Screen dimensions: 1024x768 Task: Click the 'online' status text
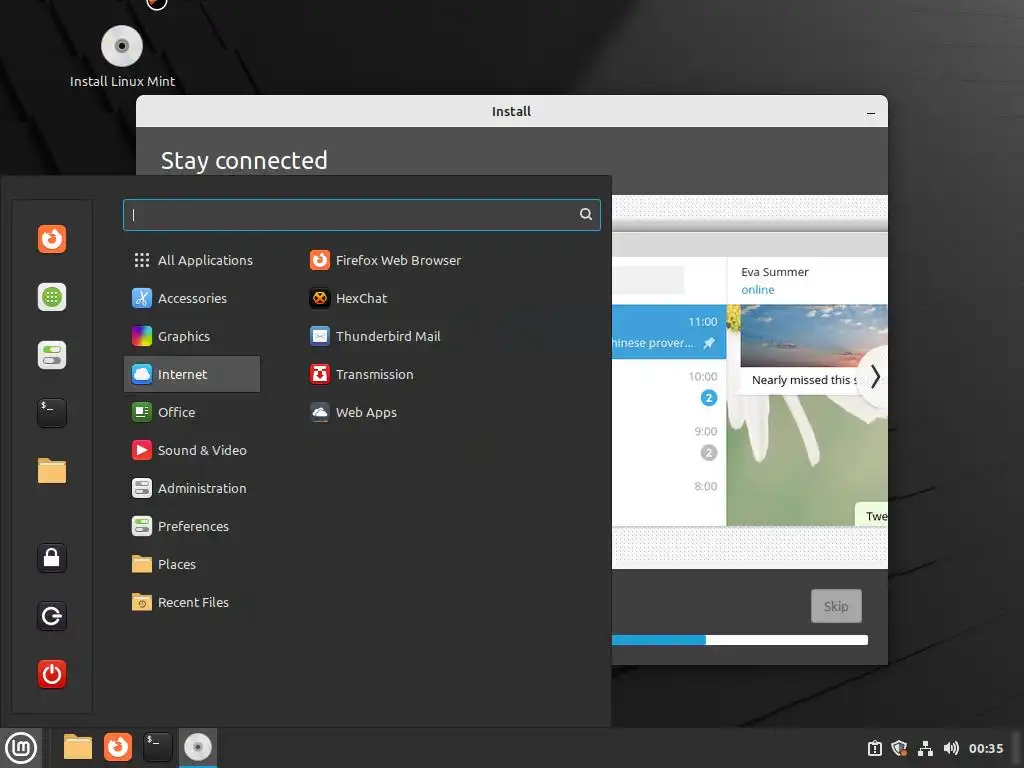tap(758, 290)
